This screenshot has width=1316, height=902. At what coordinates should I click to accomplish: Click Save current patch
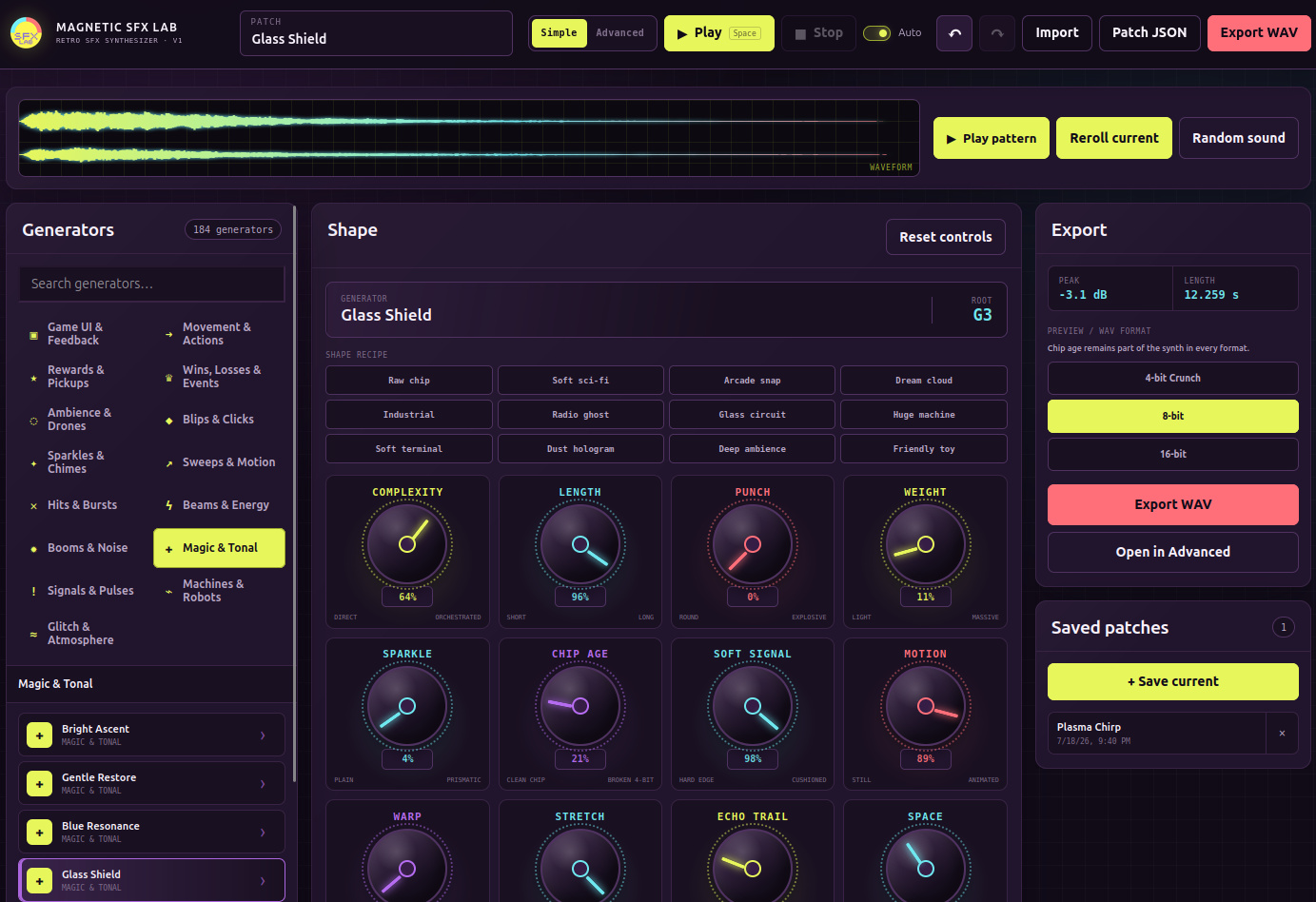point(1172,681)
